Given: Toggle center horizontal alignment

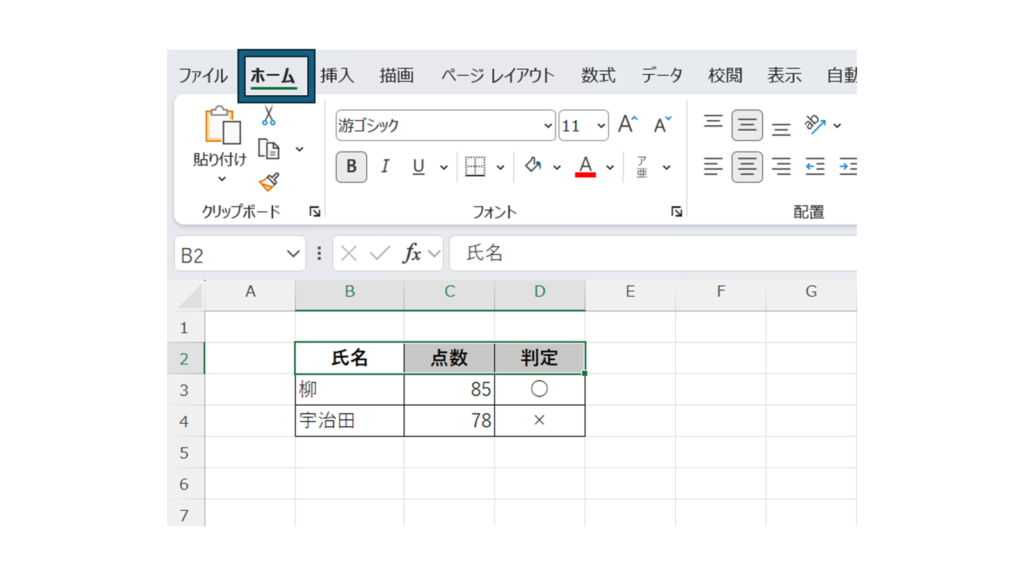Looking at the screenshot, I should click(x=747, y=167).
